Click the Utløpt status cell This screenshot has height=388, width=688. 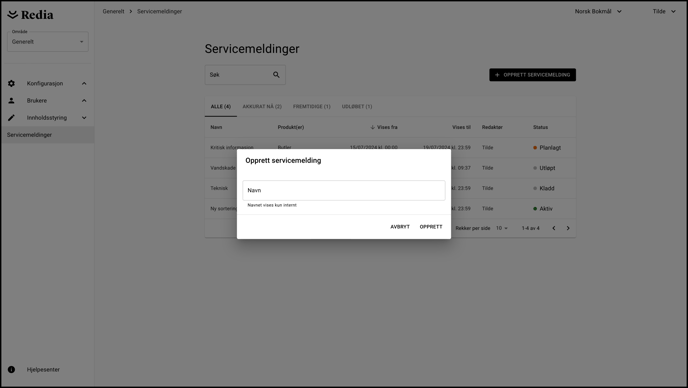pos(544,168)
